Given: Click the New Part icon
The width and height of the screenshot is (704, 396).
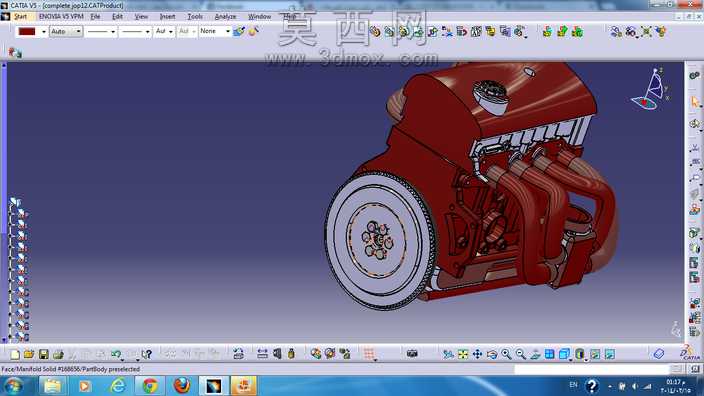Looking at the screenshot, I should tap(404, 31).
